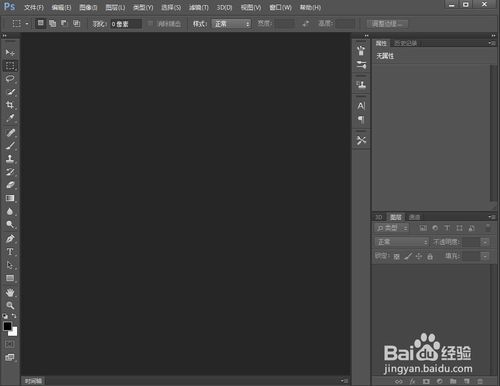This screenshot has height=386, width=500.
Task: Open the style dropdown showing 正常
Action: point(231,24)
